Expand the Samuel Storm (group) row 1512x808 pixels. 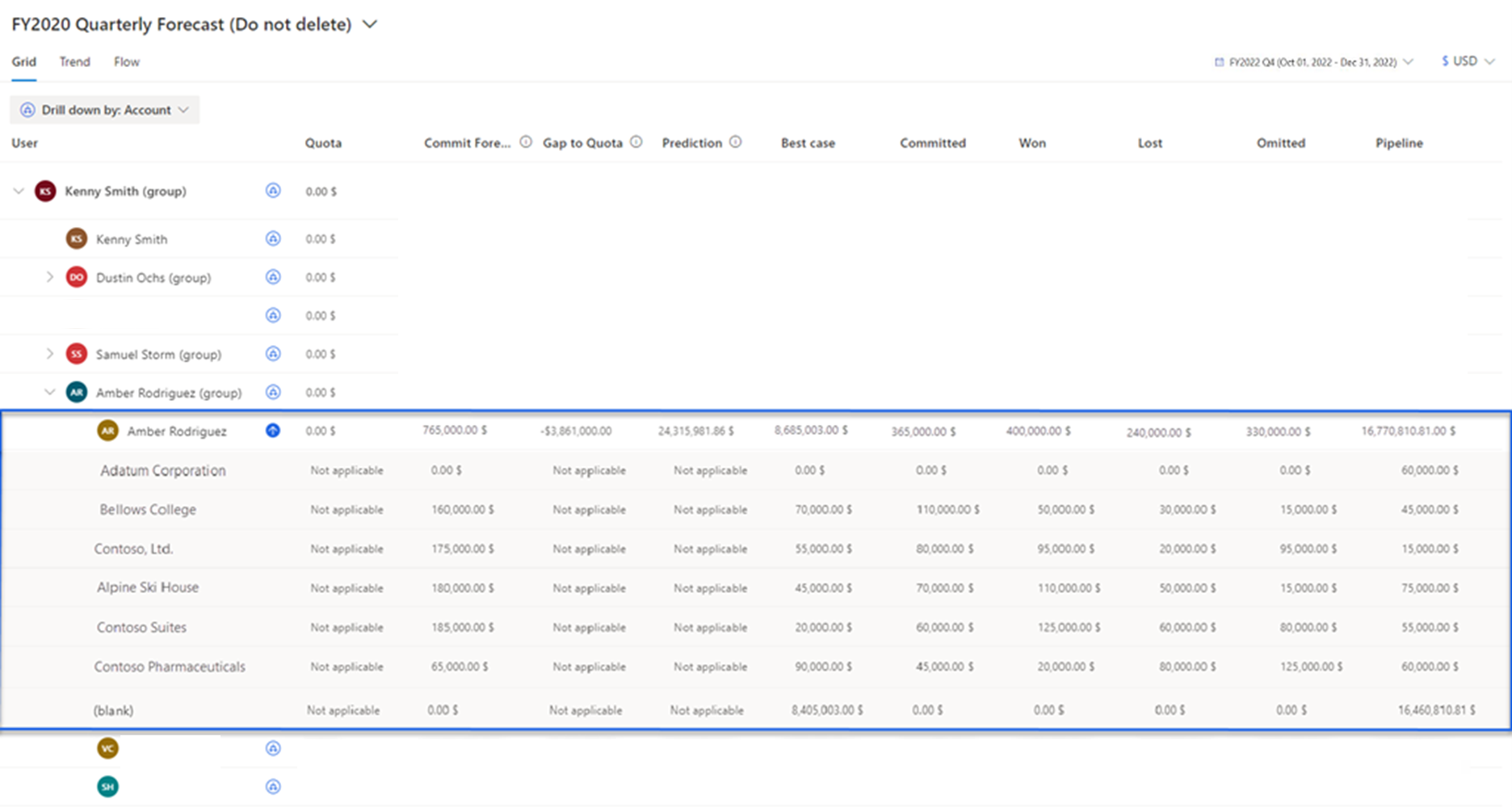pyautogui.click(x=50, y=354)
